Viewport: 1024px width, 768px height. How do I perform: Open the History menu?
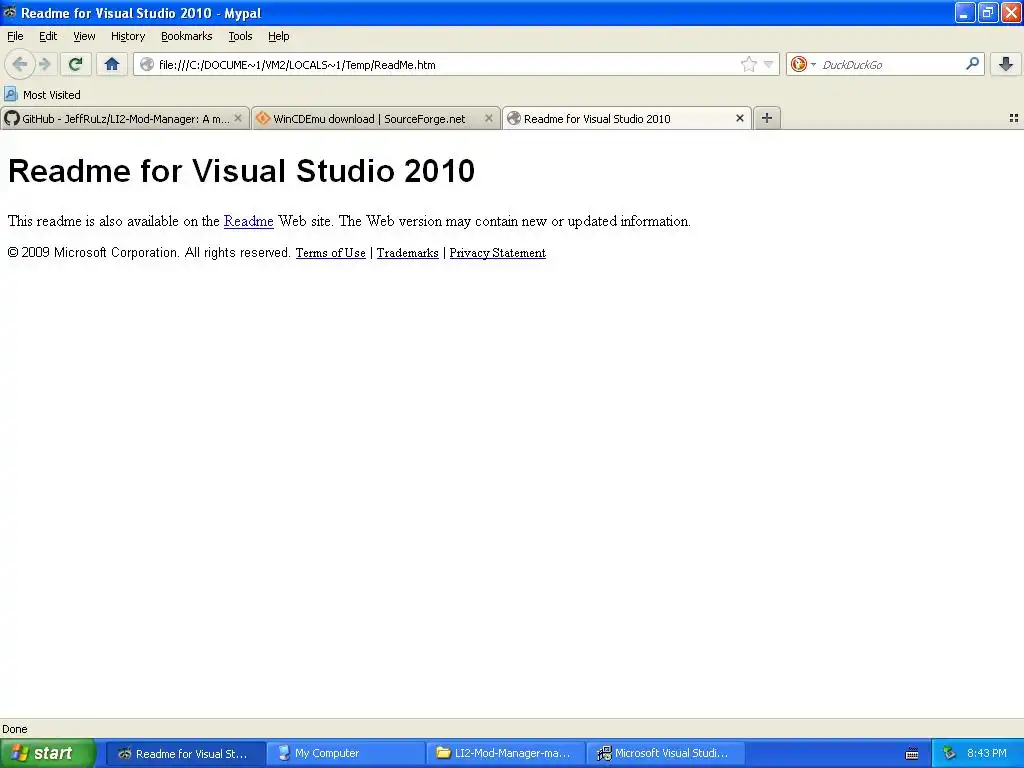[x=128, y=36]
